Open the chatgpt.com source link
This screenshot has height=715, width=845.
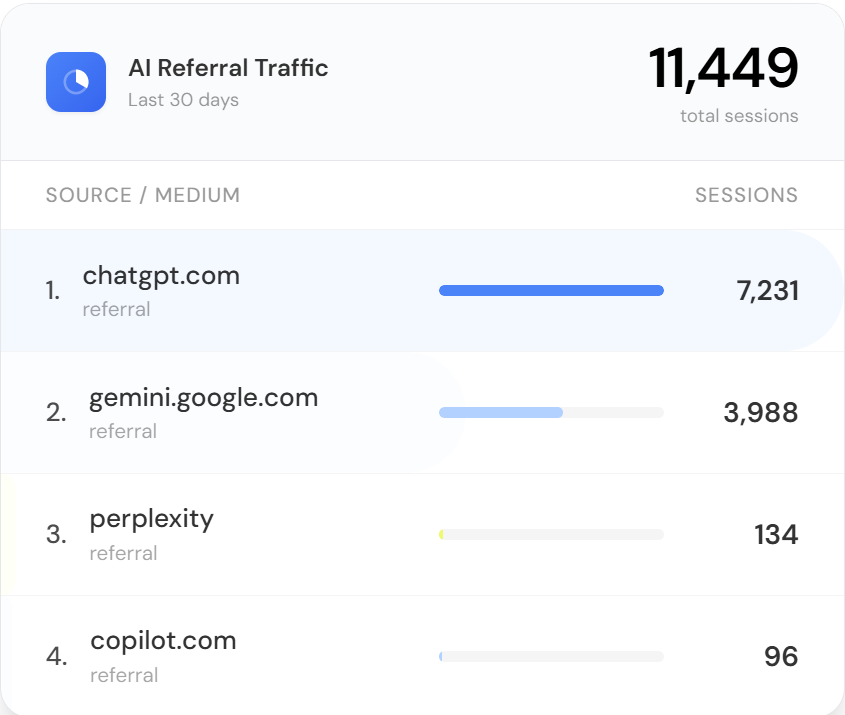click(161, 276)
